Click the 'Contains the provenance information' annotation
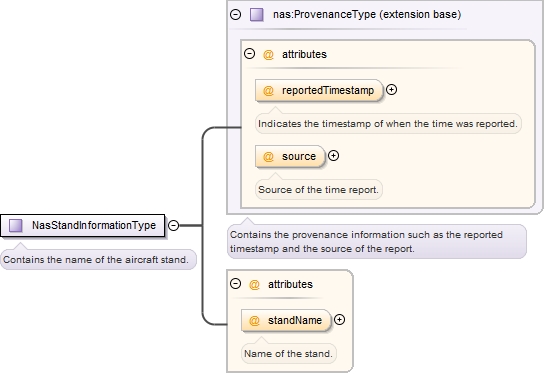This screenshot has width=545, height=374. tap(377, 242)
